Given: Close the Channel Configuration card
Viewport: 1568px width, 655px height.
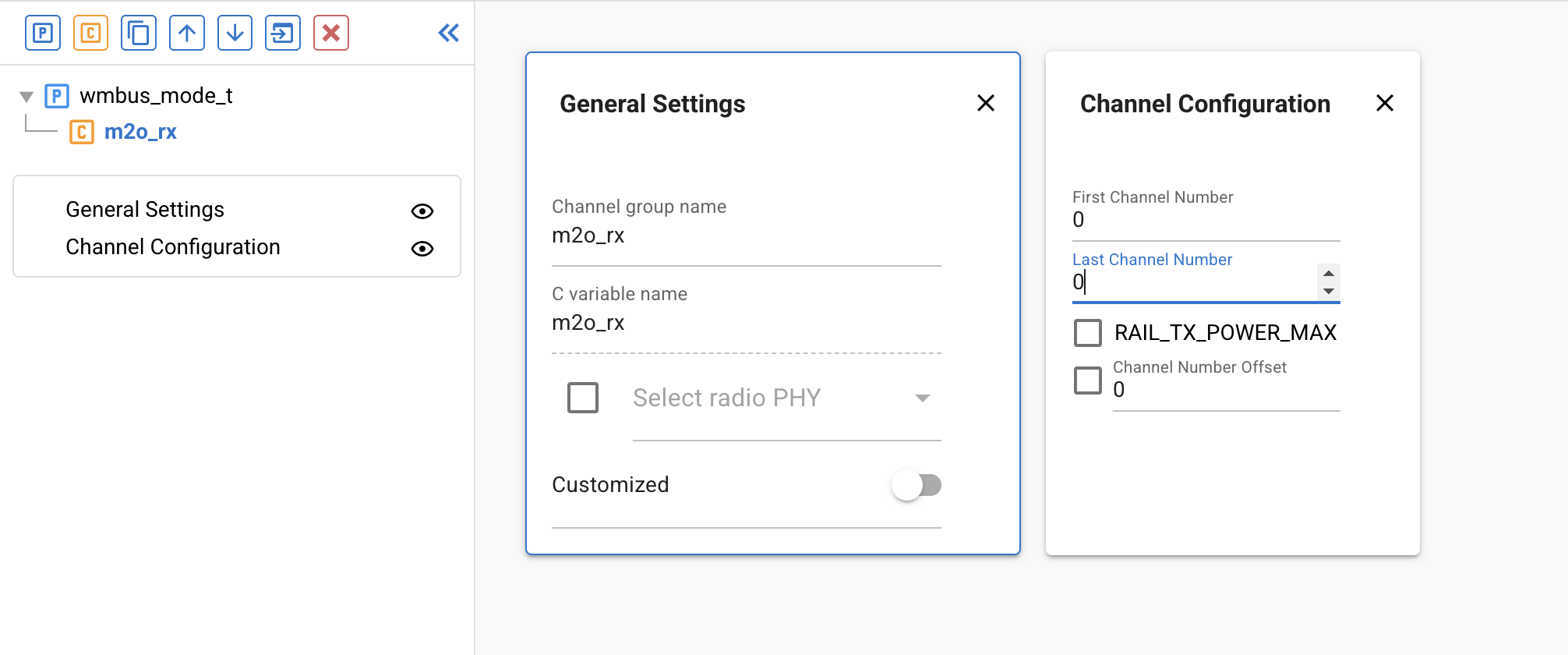Looking at the screenshot, I should click(x=1385, y=103).
